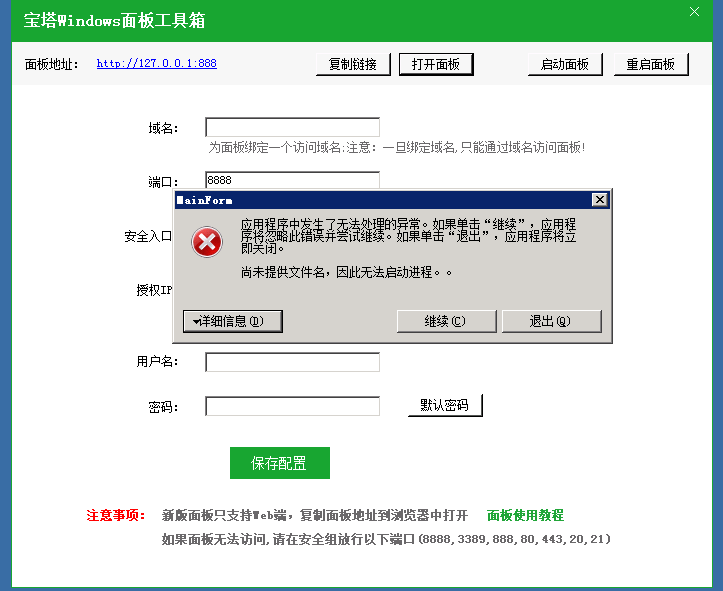Viewport: 723px width, 591px height.
Task: Open the panel address link http://127.0.0.1:888
Action: (x=156, y=64)
